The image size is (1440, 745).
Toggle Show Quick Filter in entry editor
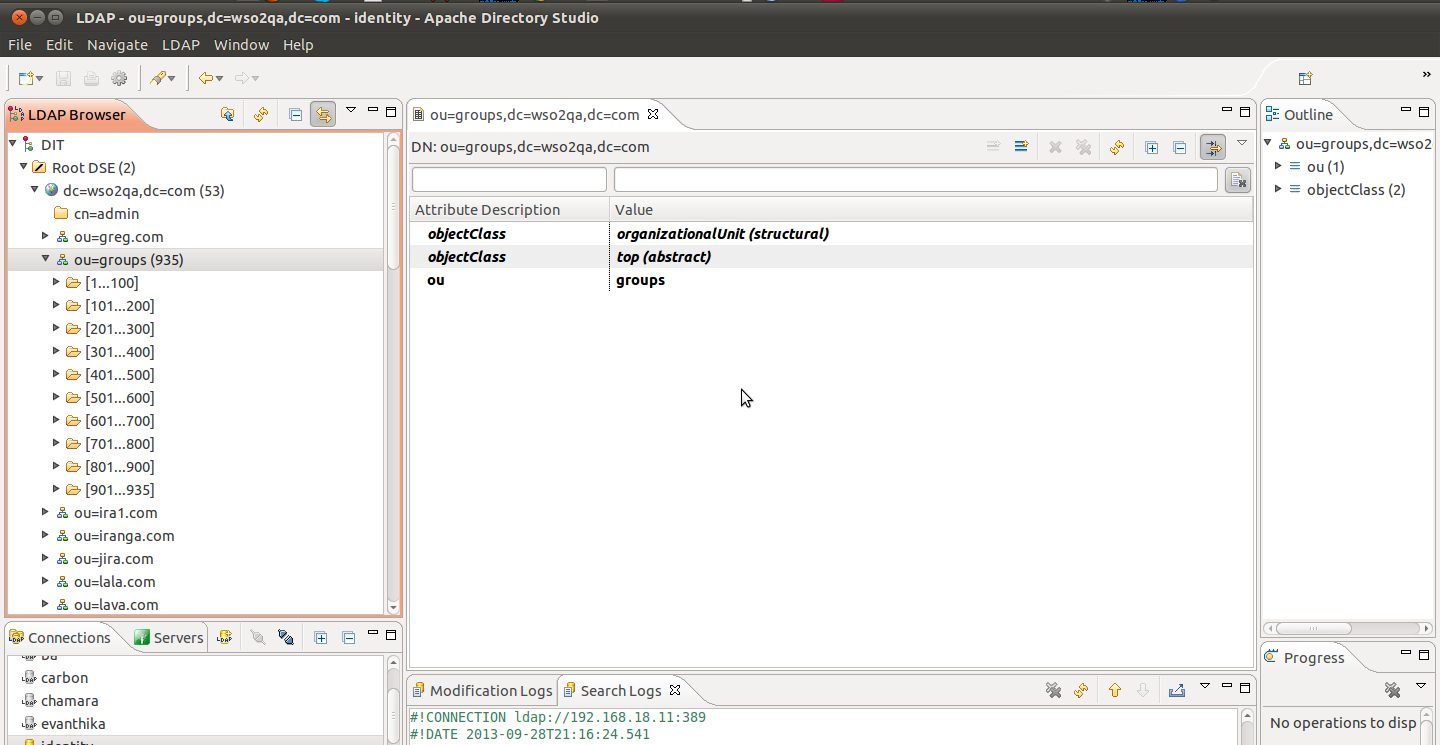pos(1212,147)
